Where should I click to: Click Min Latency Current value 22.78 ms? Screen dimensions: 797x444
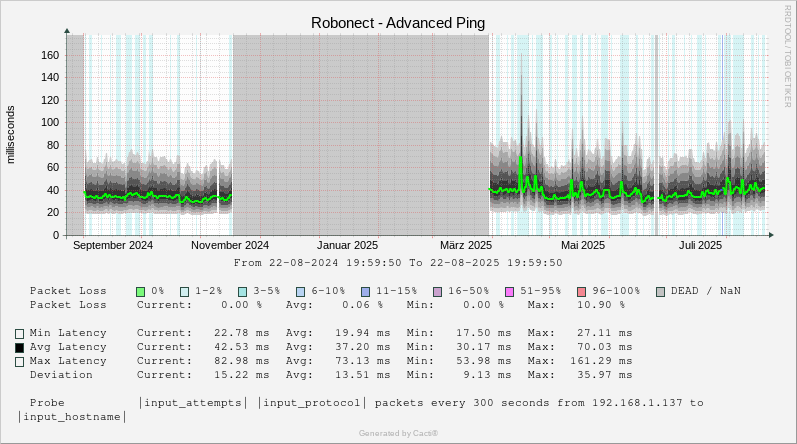[241, 333]
